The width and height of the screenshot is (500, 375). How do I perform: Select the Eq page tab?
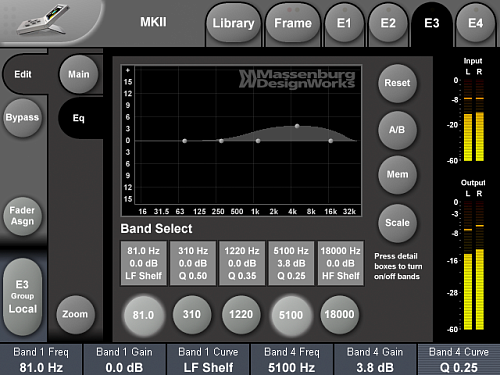point(79,118)
